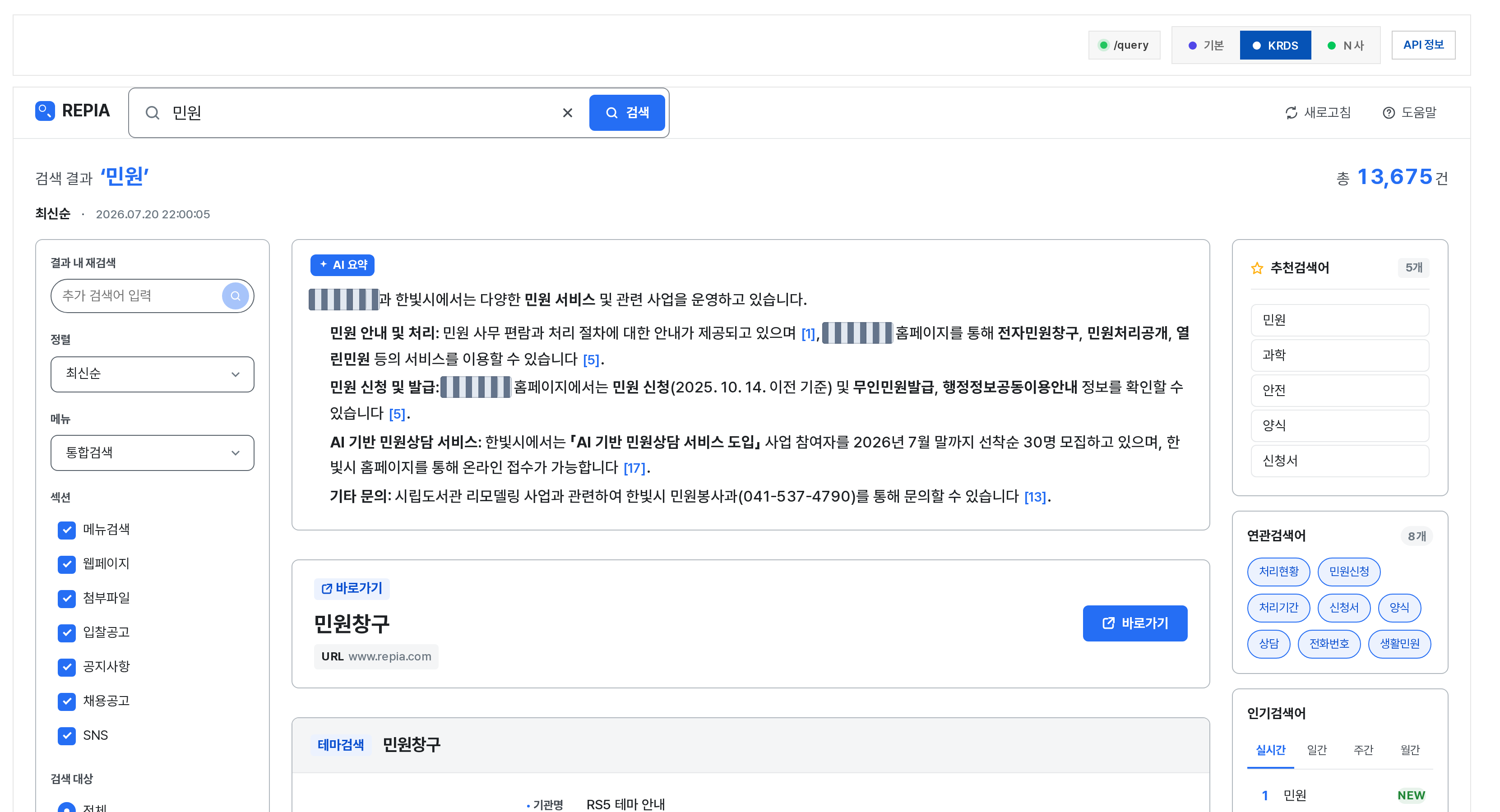This screenshot has width=1500, height=812.
Task: Click the rank 1 popular keyword 민원
Action: (x=1294, y=796)
